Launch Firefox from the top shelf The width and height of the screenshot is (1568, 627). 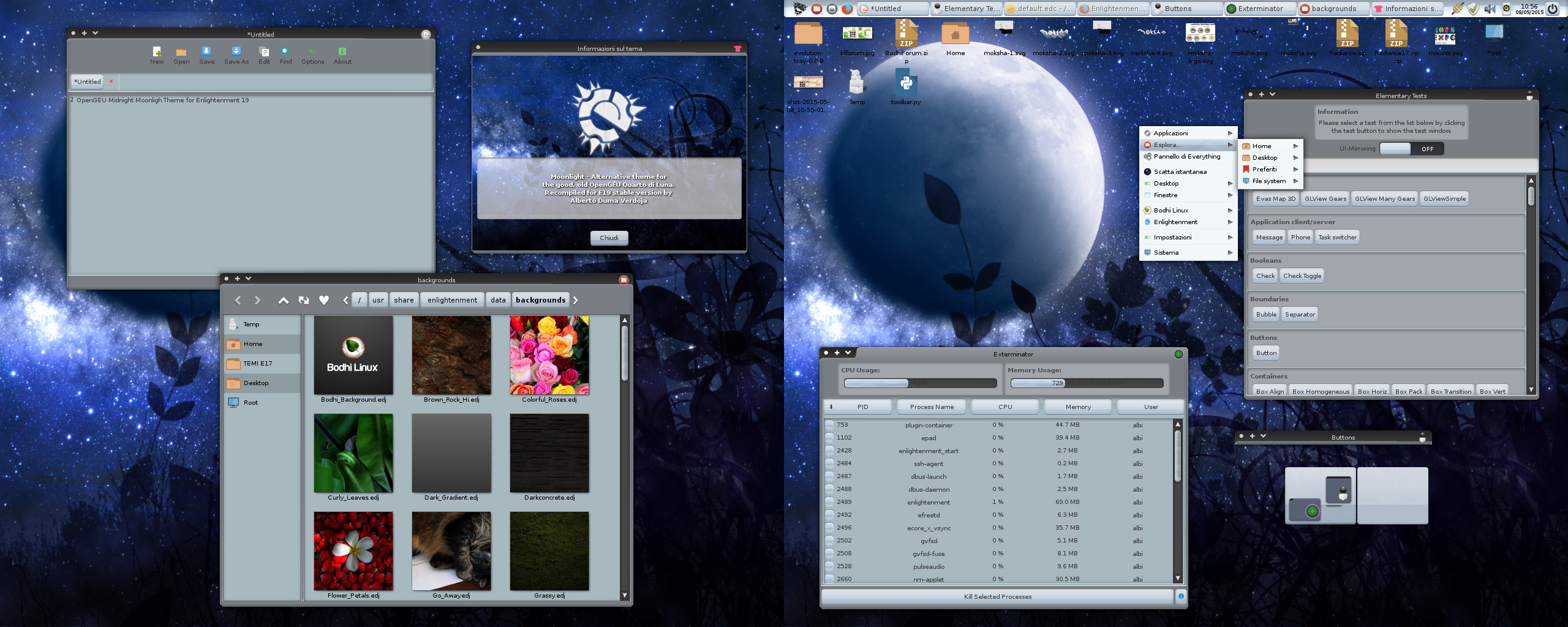[847, 9]
